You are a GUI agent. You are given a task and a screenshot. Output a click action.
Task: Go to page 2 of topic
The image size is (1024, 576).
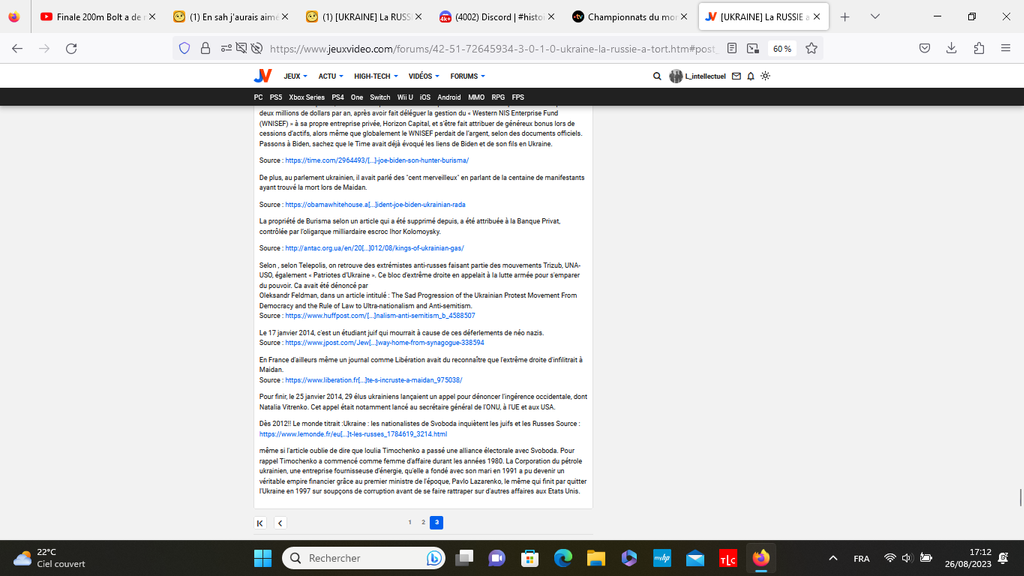coord(423,522)
